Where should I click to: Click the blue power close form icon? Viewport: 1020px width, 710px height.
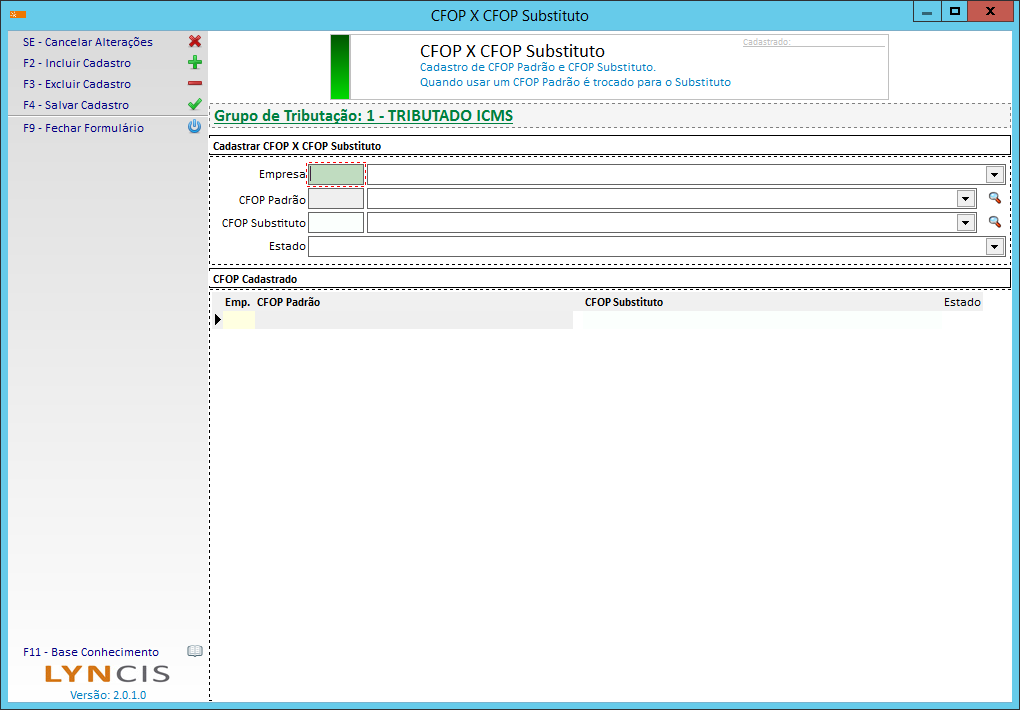[x=195, y=128]
